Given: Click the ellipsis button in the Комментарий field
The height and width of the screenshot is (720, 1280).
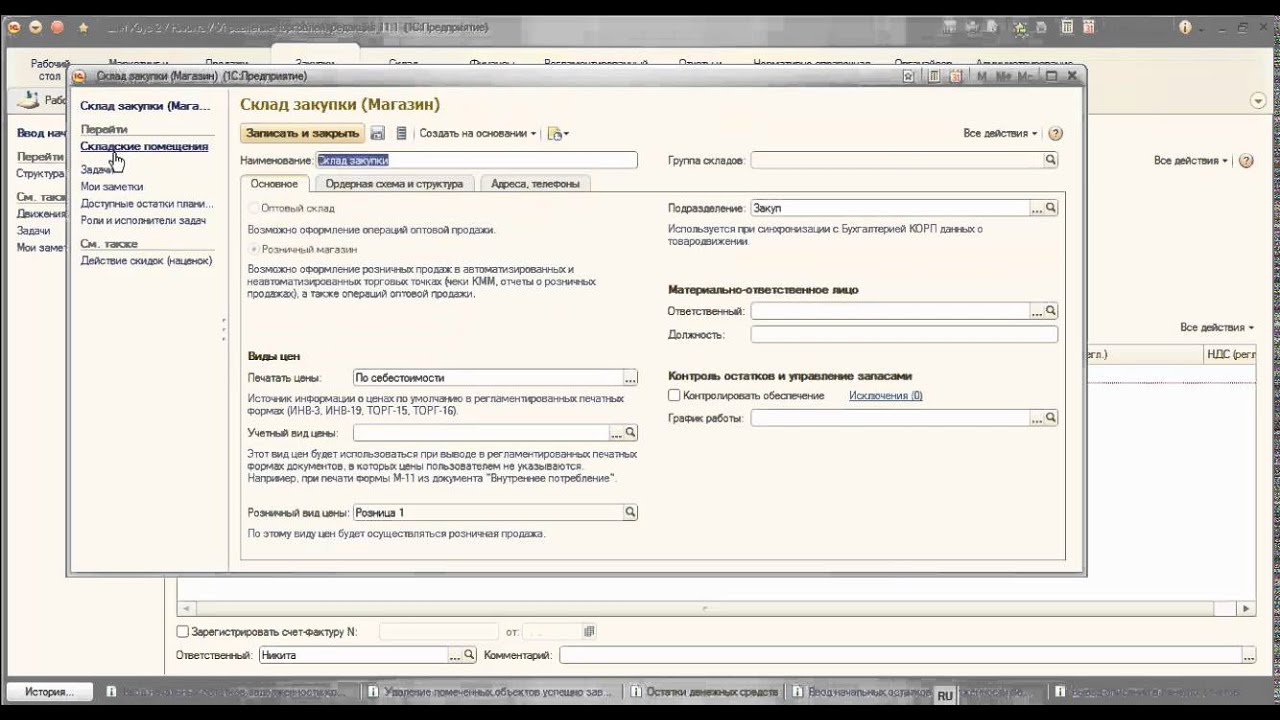Looking at the screenshot, I should [1248, 655].
